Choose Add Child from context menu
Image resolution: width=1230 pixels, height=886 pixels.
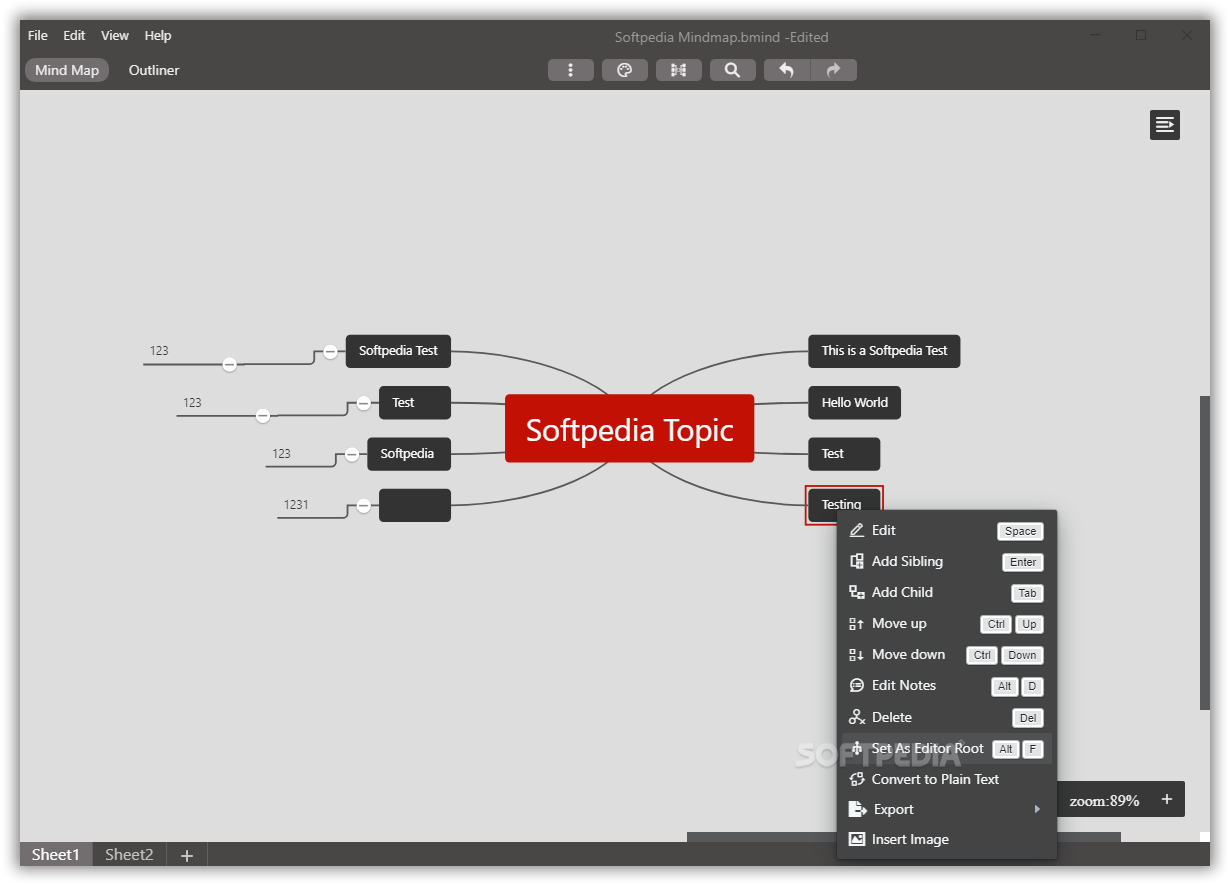902,592
